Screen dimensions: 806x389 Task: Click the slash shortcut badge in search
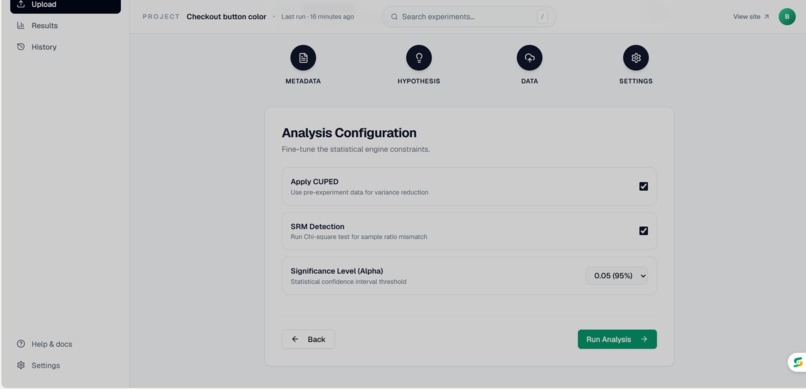pyautogui.click(x=542, y=16)
